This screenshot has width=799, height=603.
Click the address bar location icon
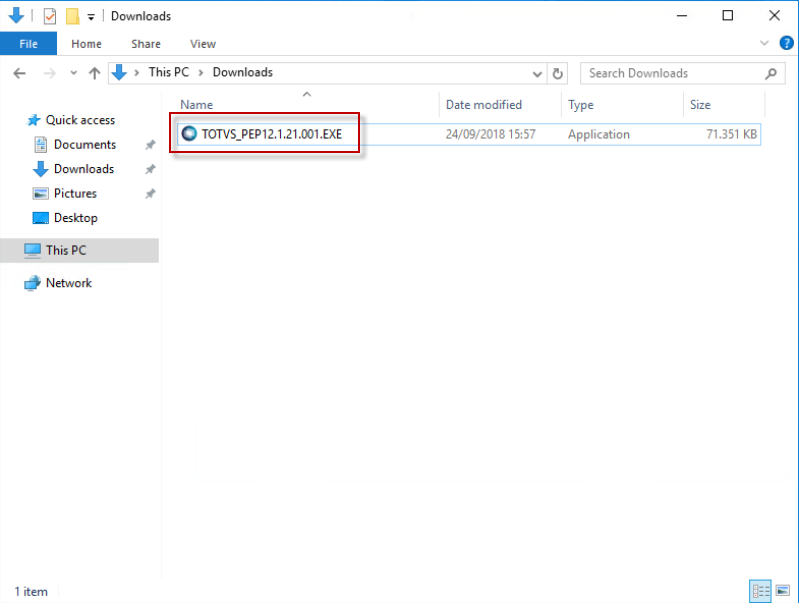click(119, 73)
